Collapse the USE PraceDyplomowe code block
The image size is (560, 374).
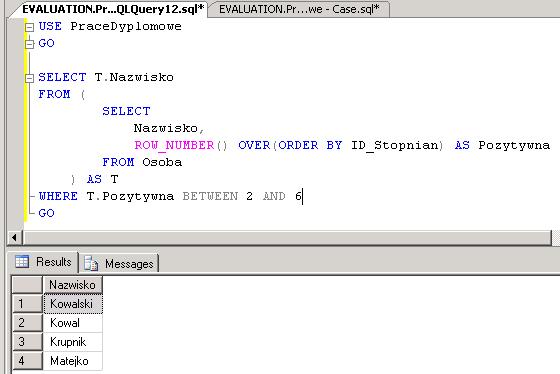(30, 27)
